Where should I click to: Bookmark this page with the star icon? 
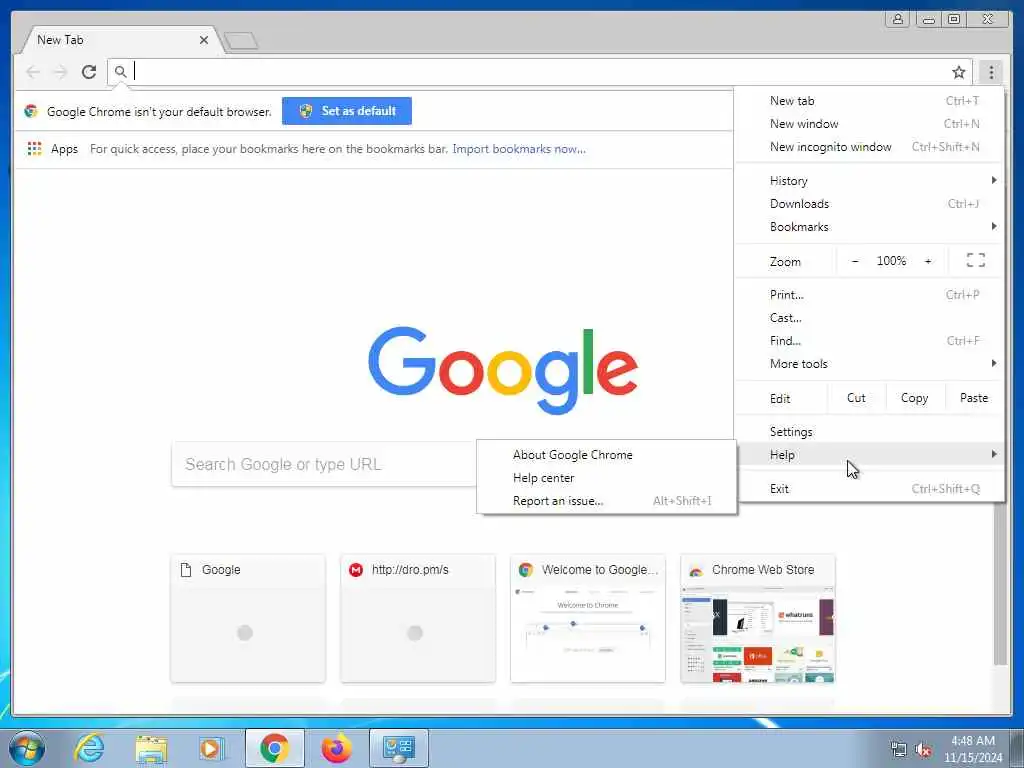point(958,72)
